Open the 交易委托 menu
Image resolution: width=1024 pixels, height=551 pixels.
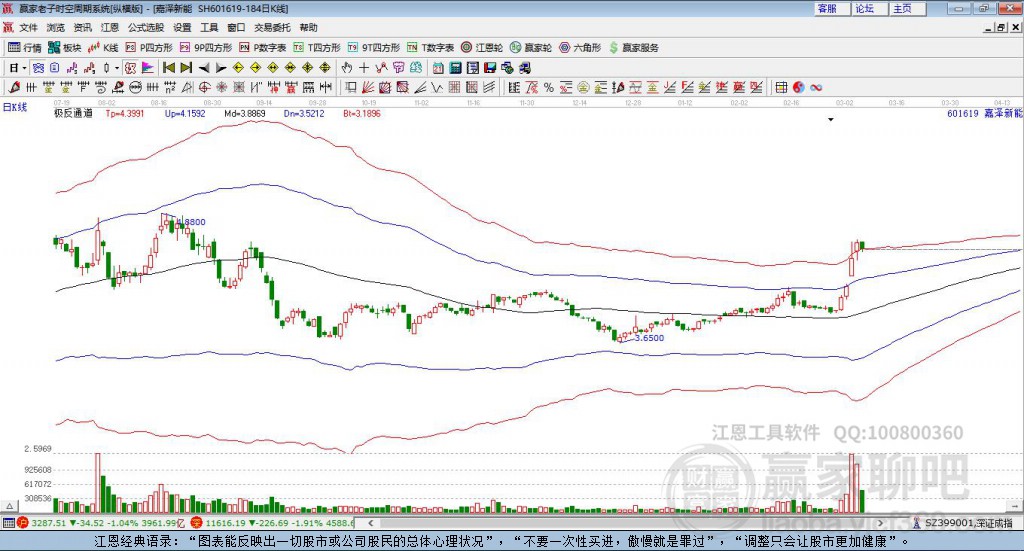tap(272, 27)
